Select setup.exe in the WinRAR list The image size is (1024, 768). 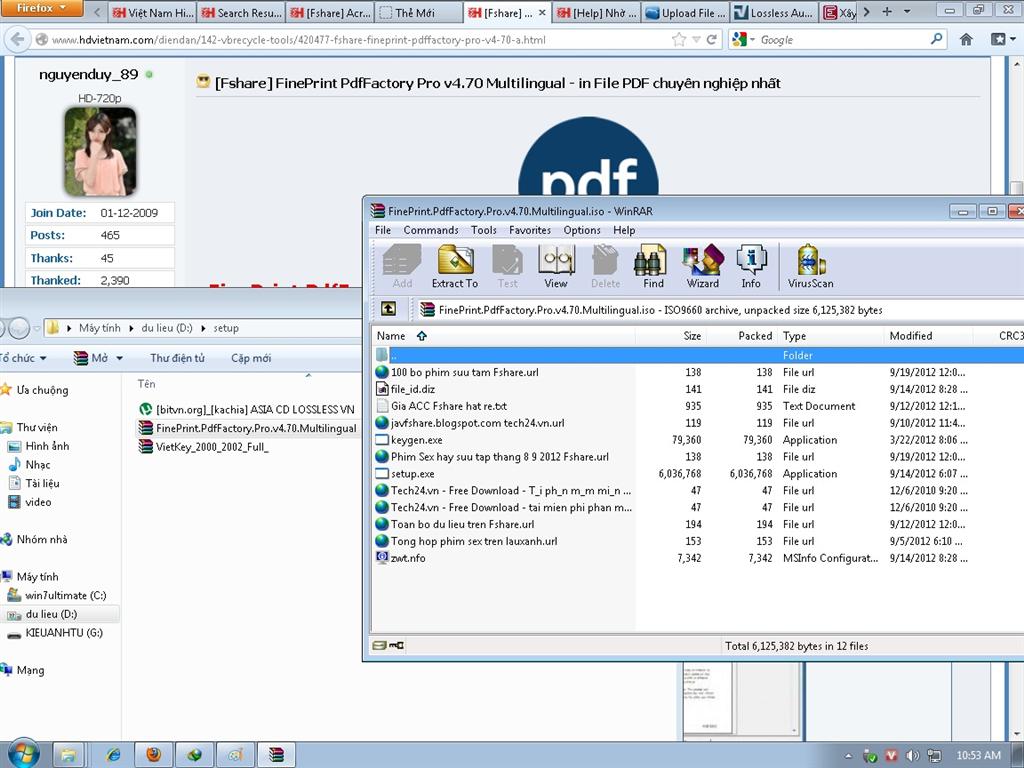412,473
